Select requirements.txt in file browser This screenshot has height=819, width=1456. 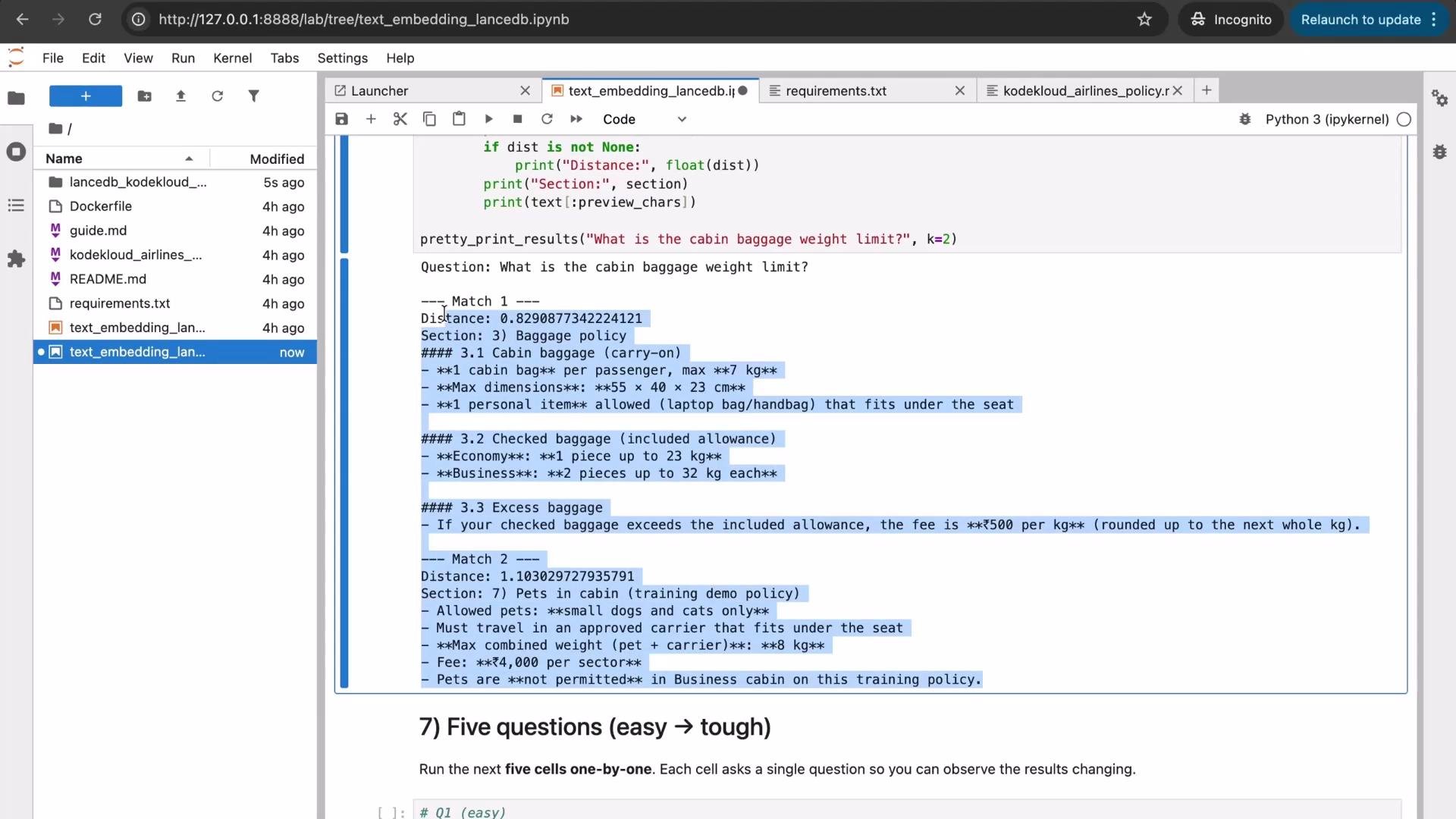[x=175, y=303]
